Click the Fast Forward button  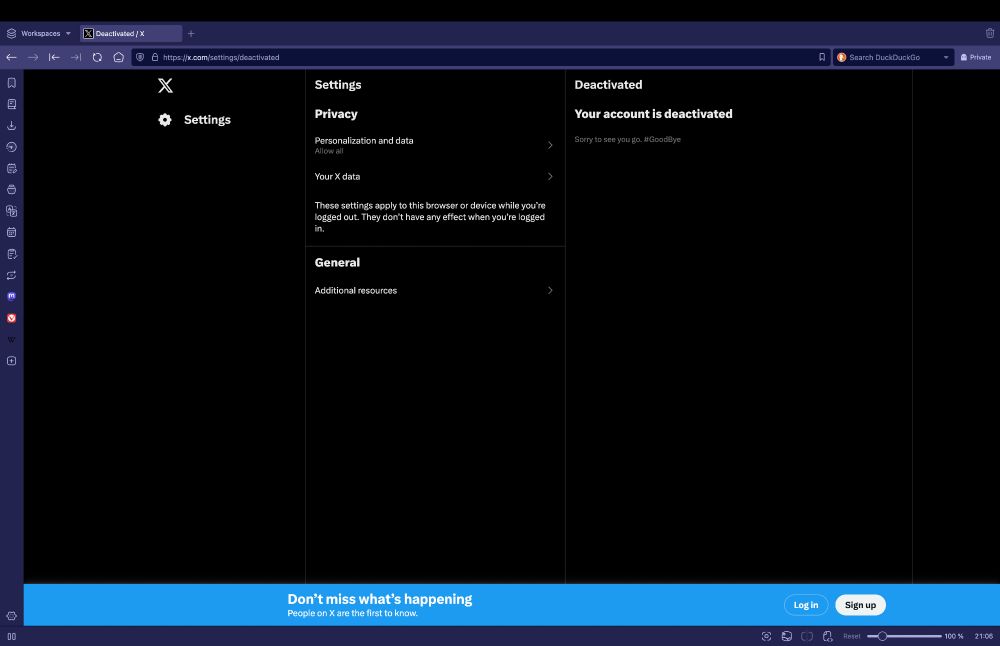pos(76,57)
